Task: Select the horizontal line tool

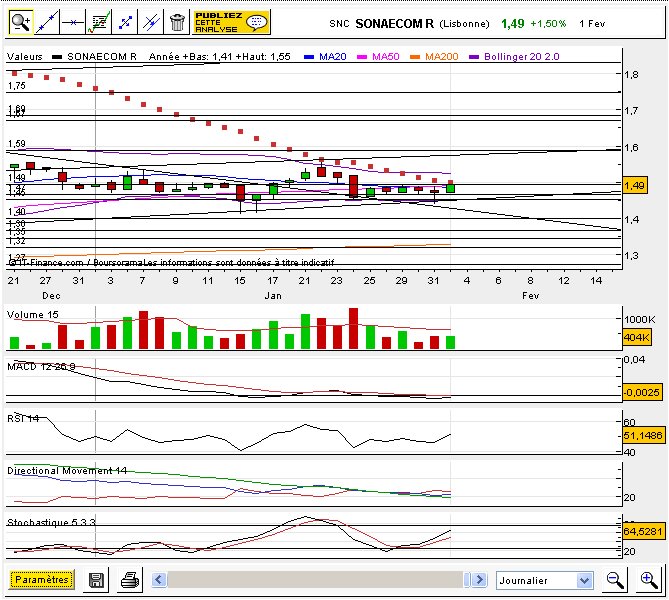Action: pos(73,22)
